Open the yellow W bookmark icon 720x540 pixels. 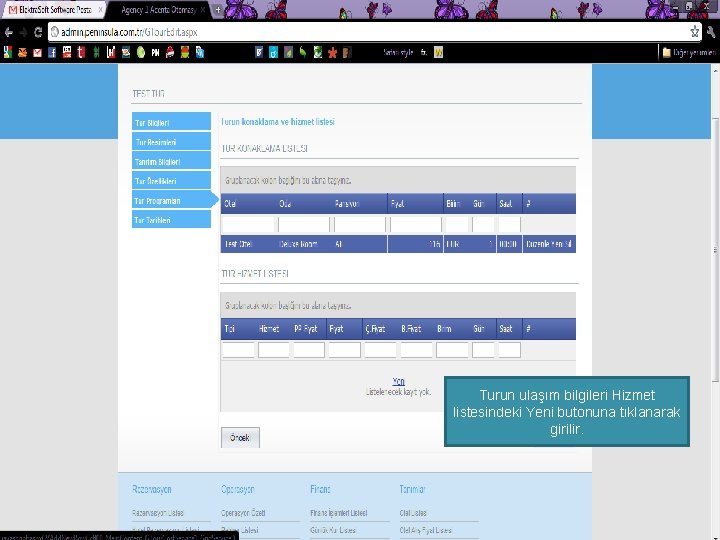coord(439,53)
